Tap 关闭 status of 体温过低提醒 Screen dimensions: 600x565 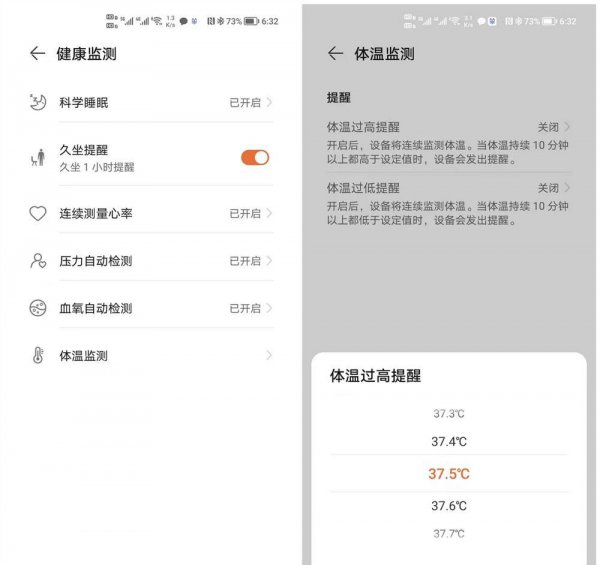coord(548,188)
